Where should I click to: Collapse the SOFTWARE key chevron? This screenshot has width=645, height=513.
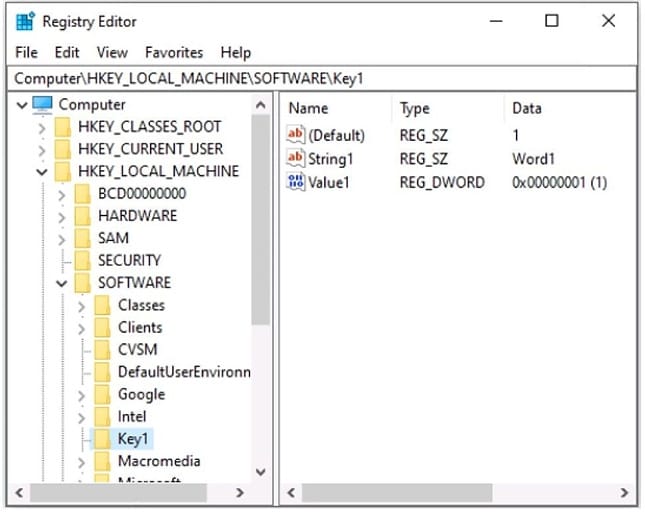point(61,283)
